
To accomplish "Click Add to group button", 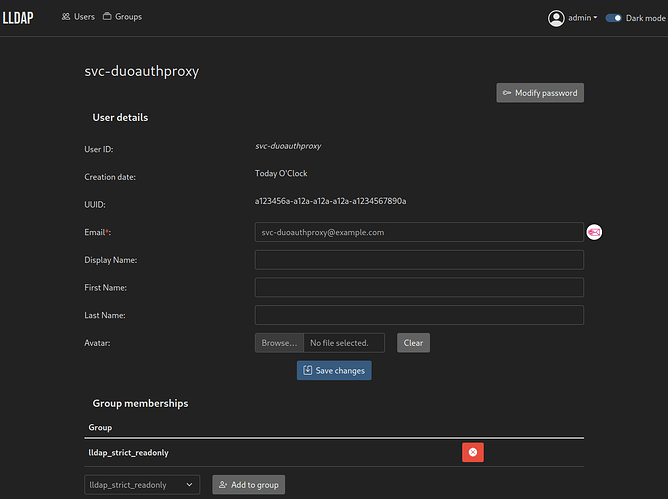I will click(248, 485).
